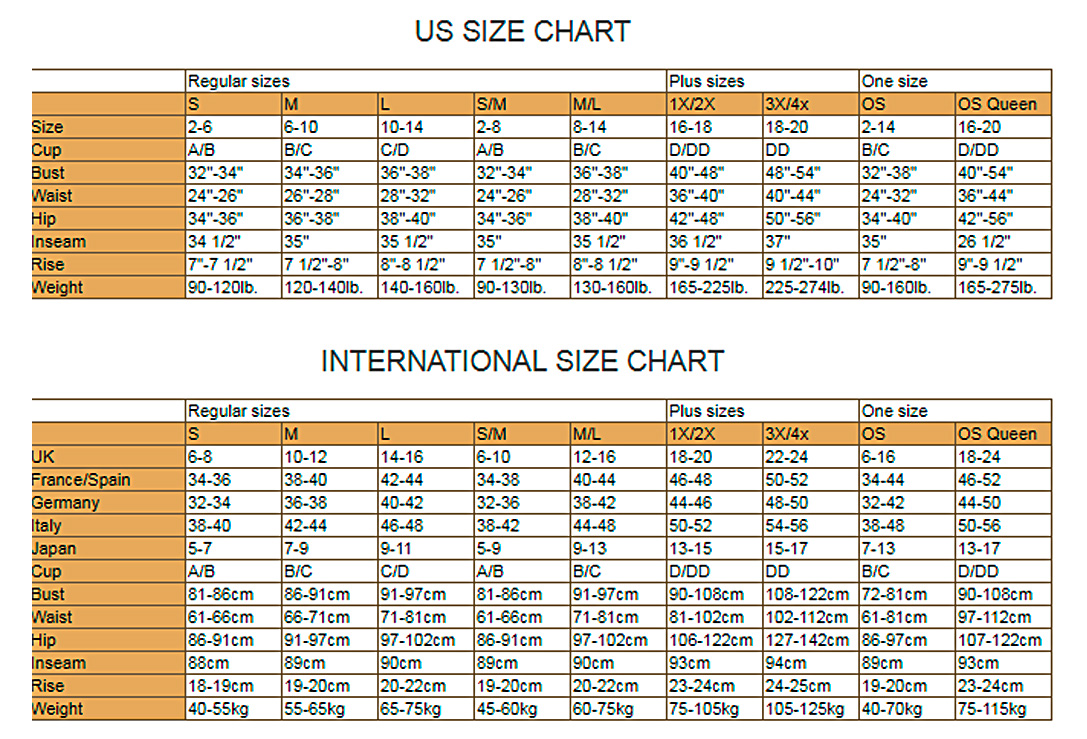This screenshot has width=1087, height=739.
Task: Select the 105-125kg weight cell
Action: pos(806,709)
